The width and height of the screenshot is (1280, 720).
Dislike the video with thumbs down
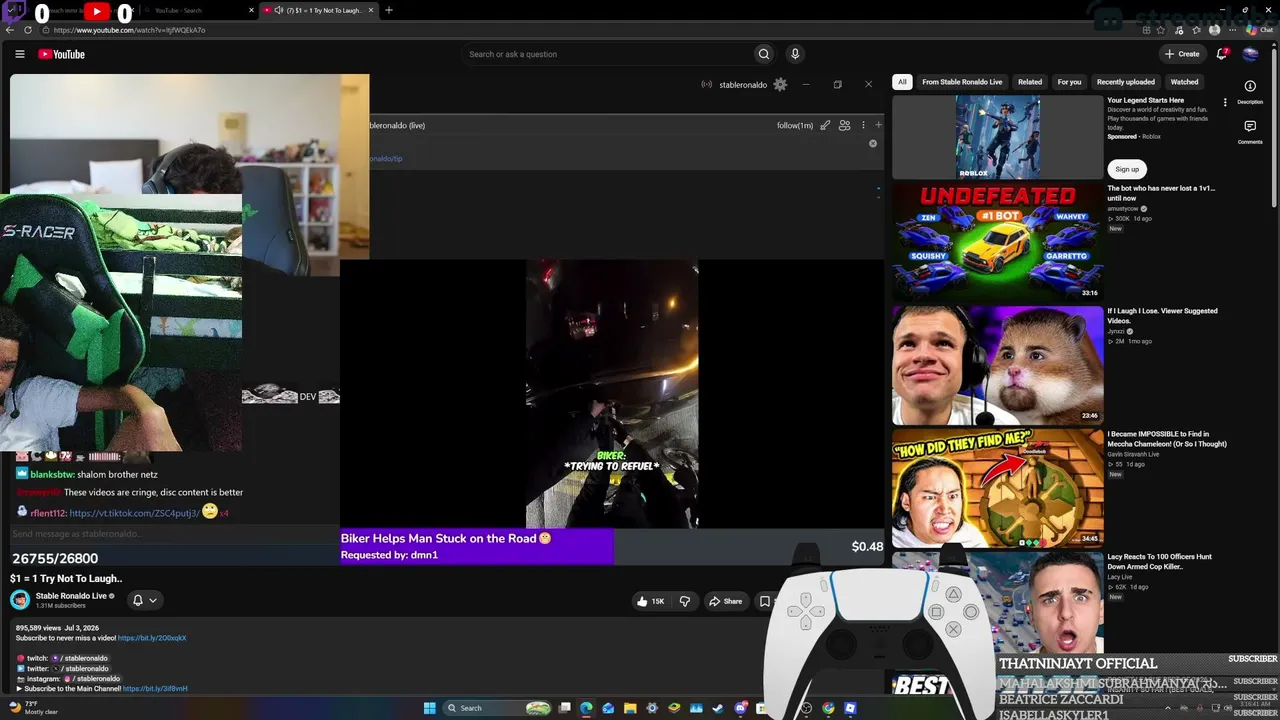coord(685,601)
